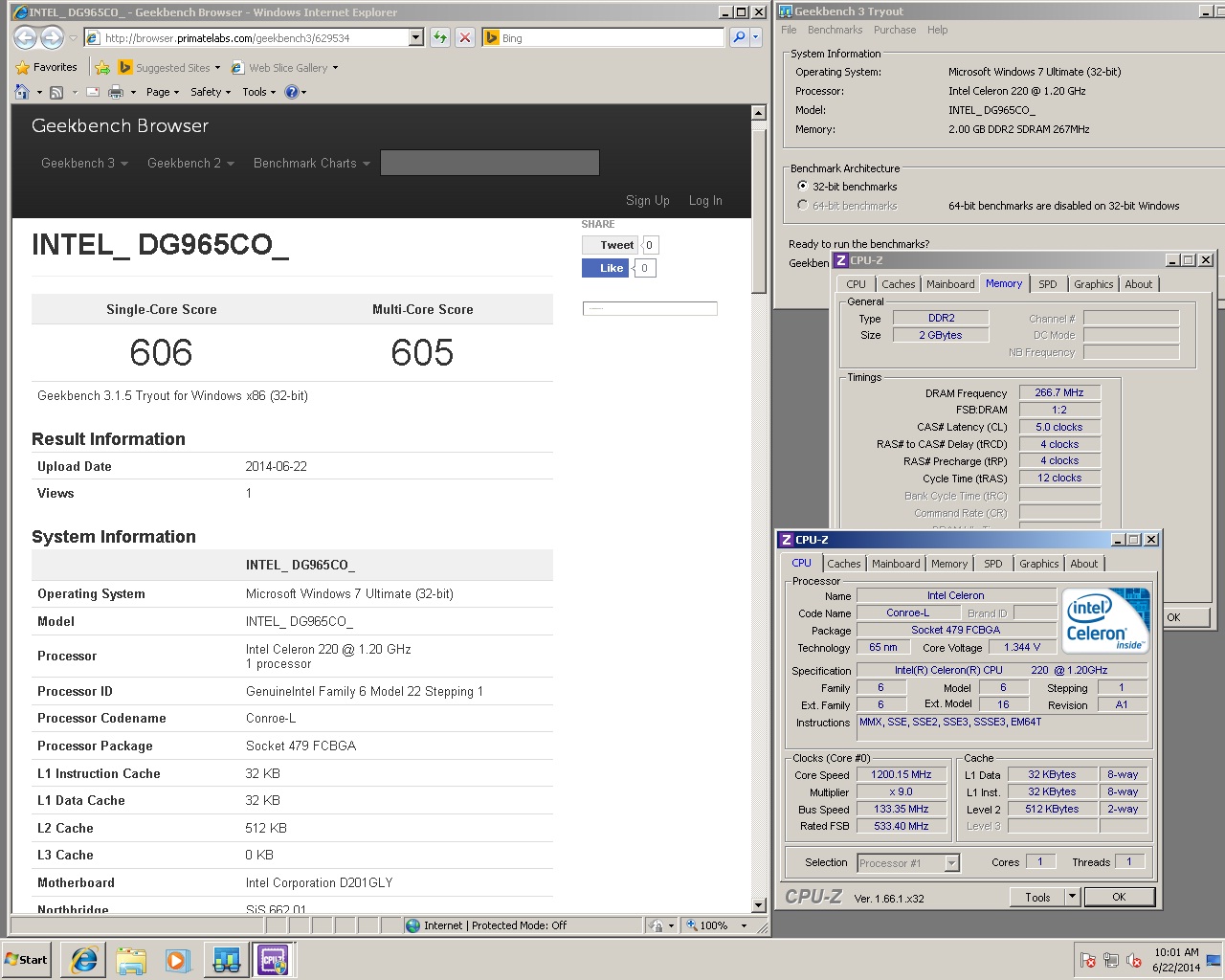Image resolution: width=1225 pixels, height=980 pixels.
Task: Click the Start button
Action: (27, 959)
